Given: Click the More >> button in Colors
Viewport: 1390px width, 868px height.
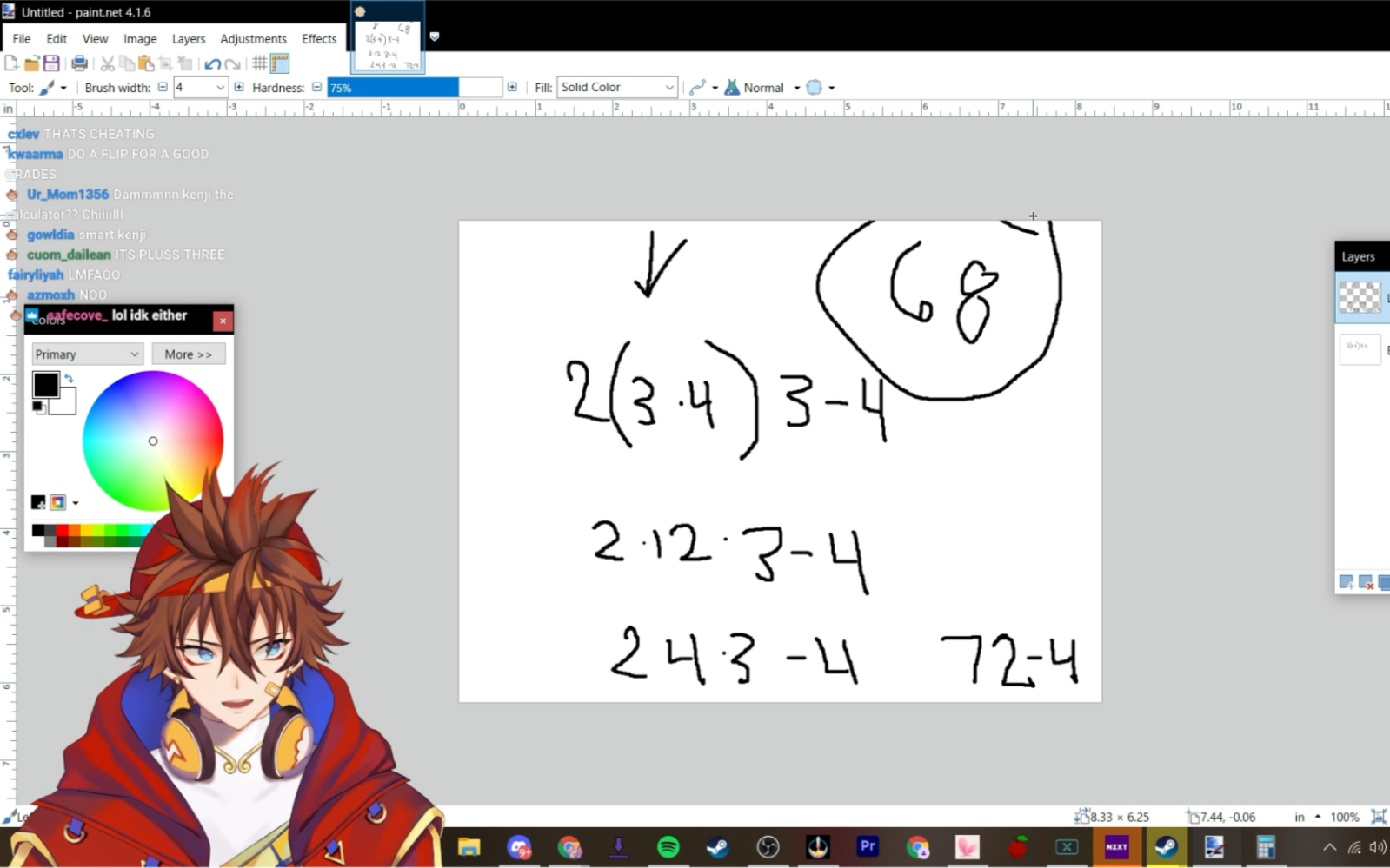Looking at the screenshot, I should [x=188, y=354].
